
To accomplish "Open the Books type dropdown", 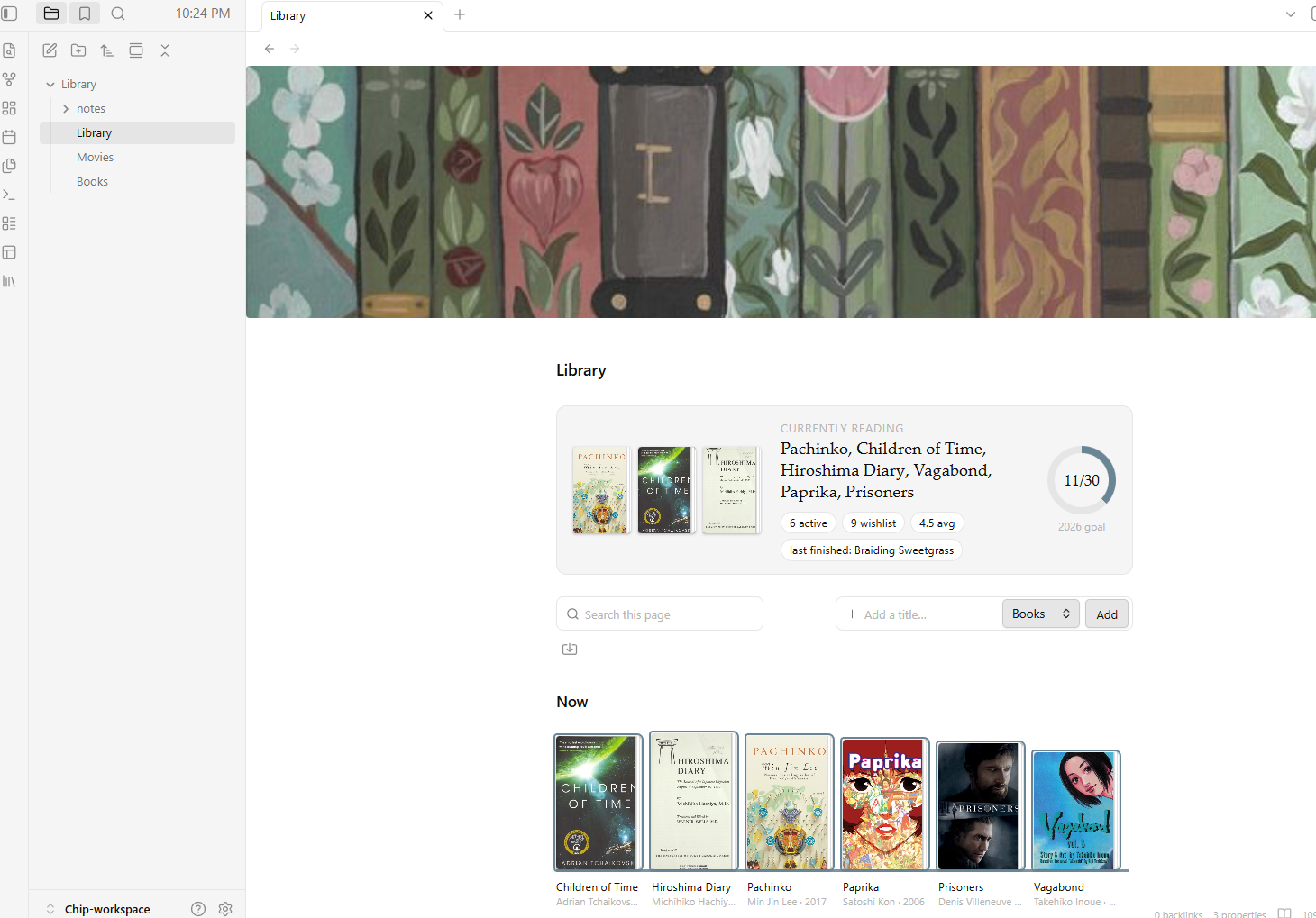I will [1041, 614].
